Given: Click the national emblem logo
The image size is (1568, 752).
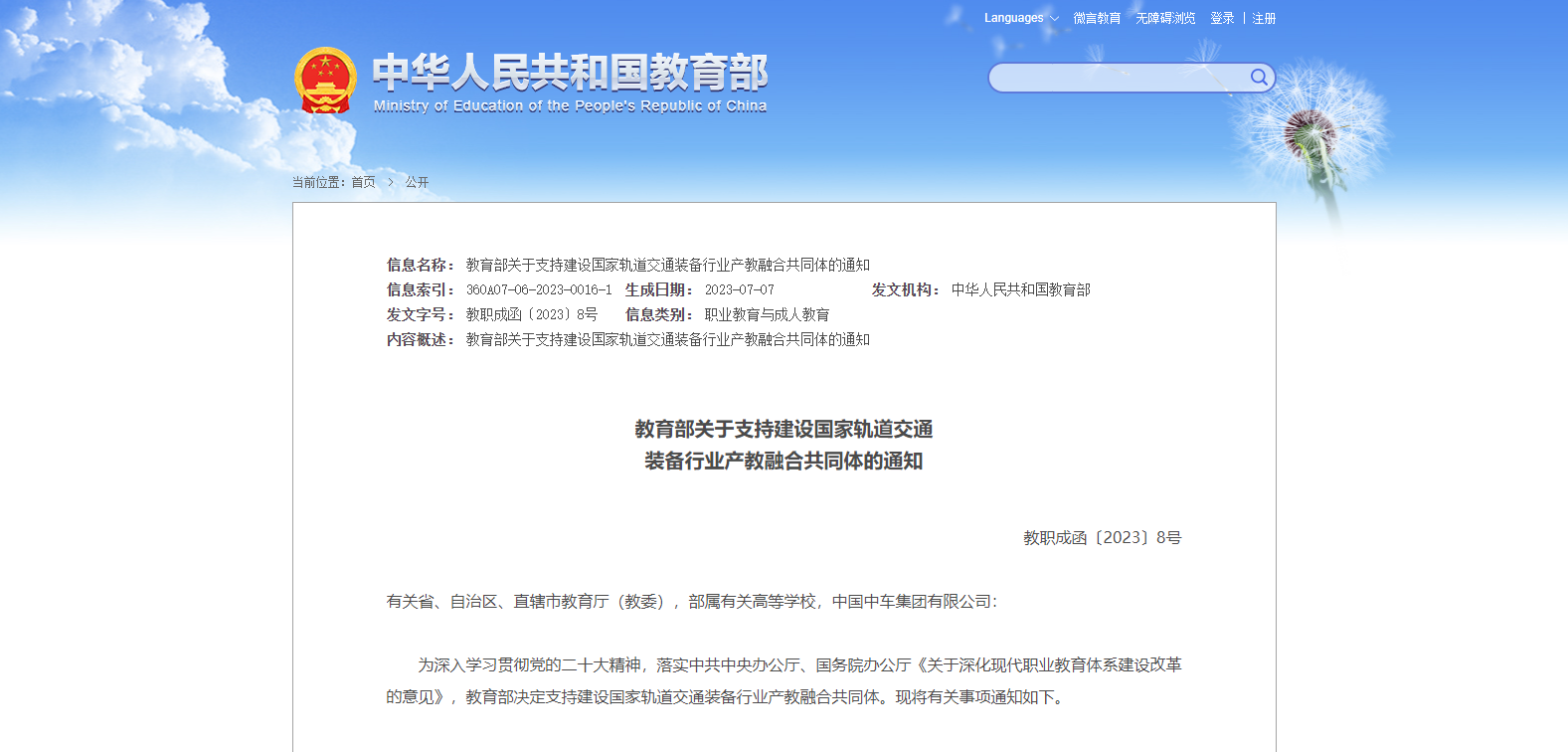Looking at the screenshot, I should coord(325,81).
